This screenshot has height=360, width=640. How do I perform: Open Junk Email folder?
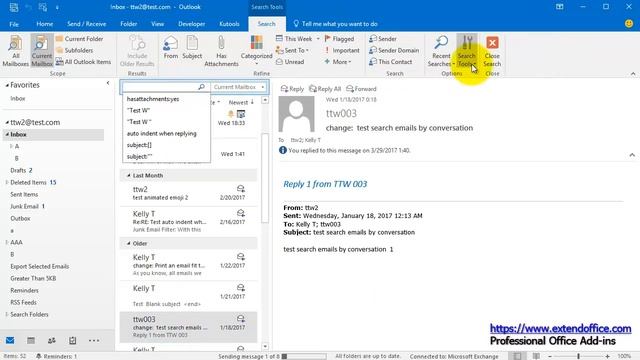pyautogui.click(x=27, y=207)
